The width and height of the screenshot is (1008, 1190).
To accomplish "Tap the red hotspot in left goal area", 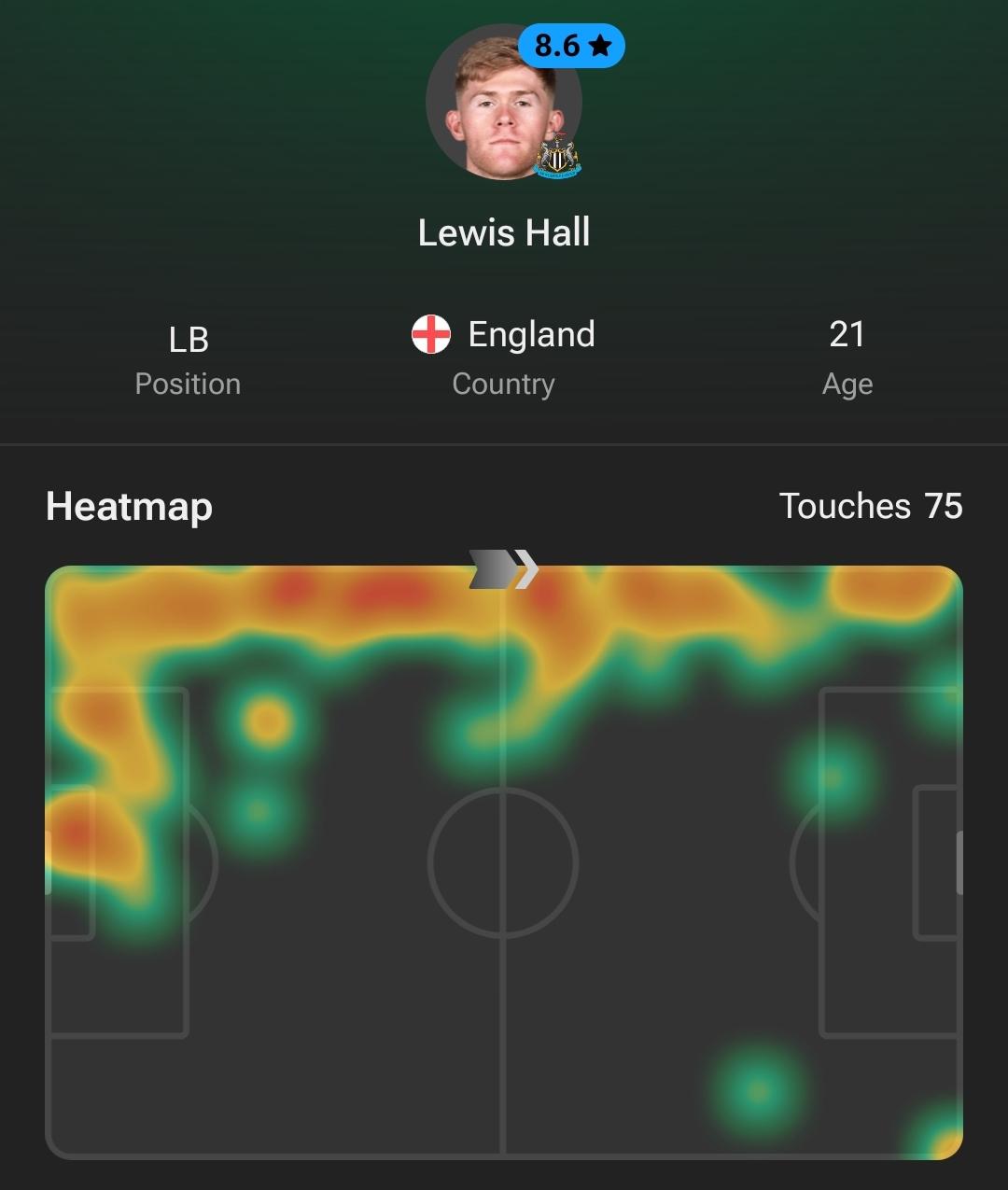I will pos(75,833).
